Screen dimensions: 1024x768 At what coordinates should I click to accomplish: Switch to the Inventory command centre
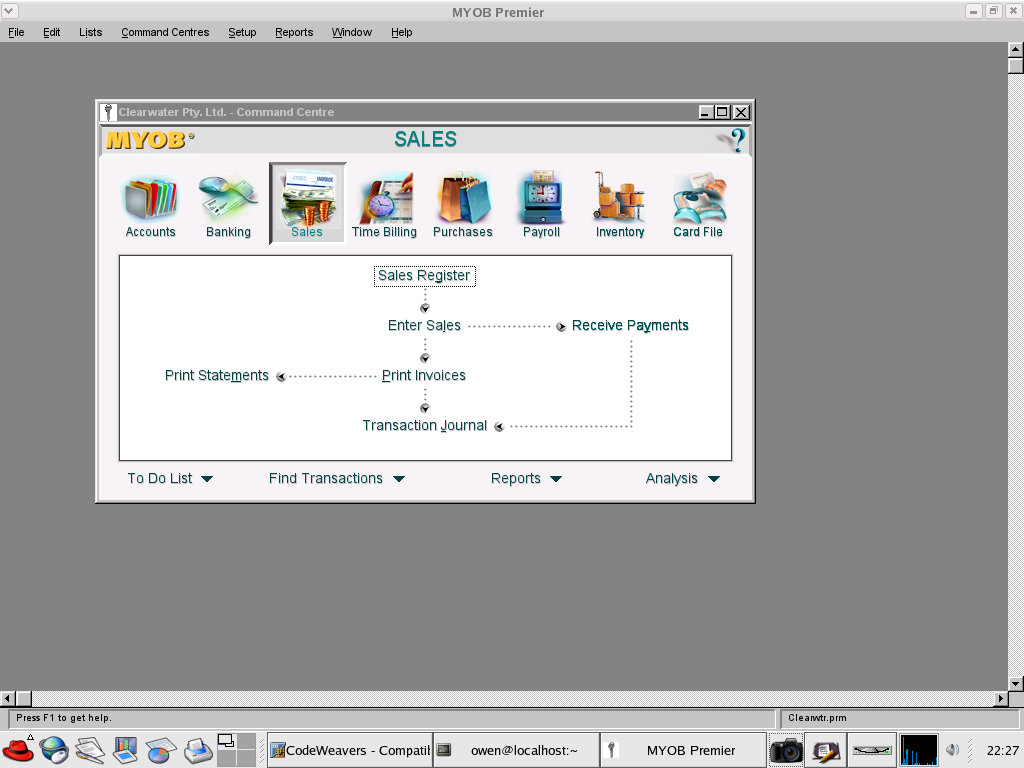(x=620, y=205)
